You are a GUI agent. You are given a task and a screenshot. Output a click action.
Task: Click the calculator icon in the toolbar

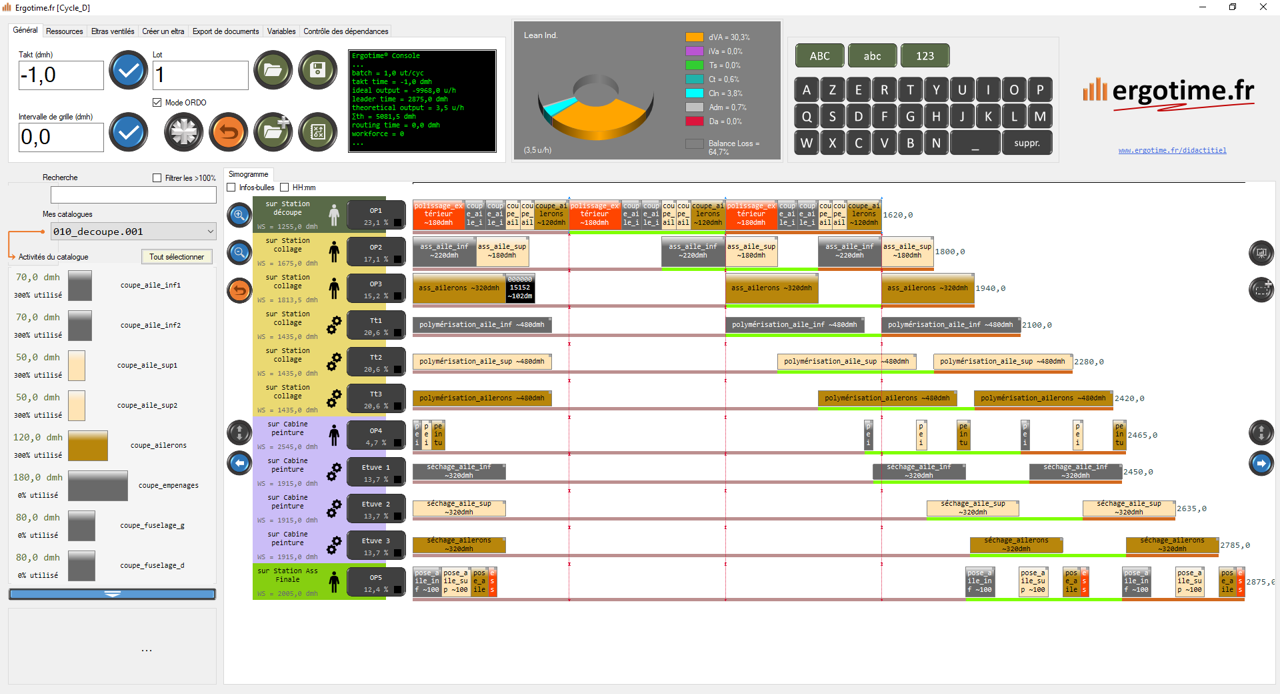click(x=318, y=131)
